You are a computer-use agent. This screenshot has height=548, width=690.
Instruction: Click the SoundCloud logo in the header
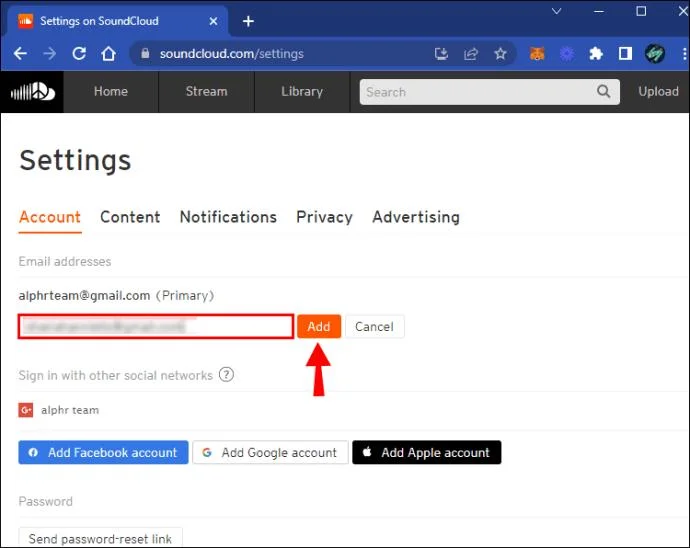click(33, 92)
